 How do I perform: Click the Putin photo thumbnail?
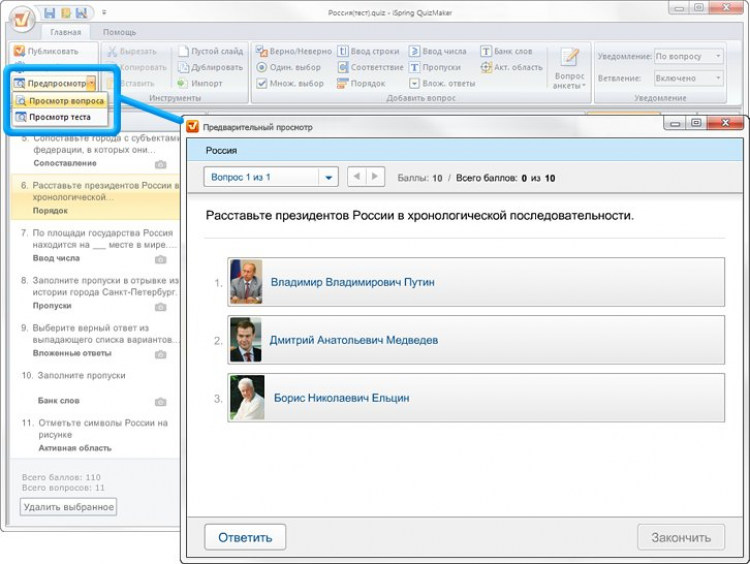[x=246, y=282]
